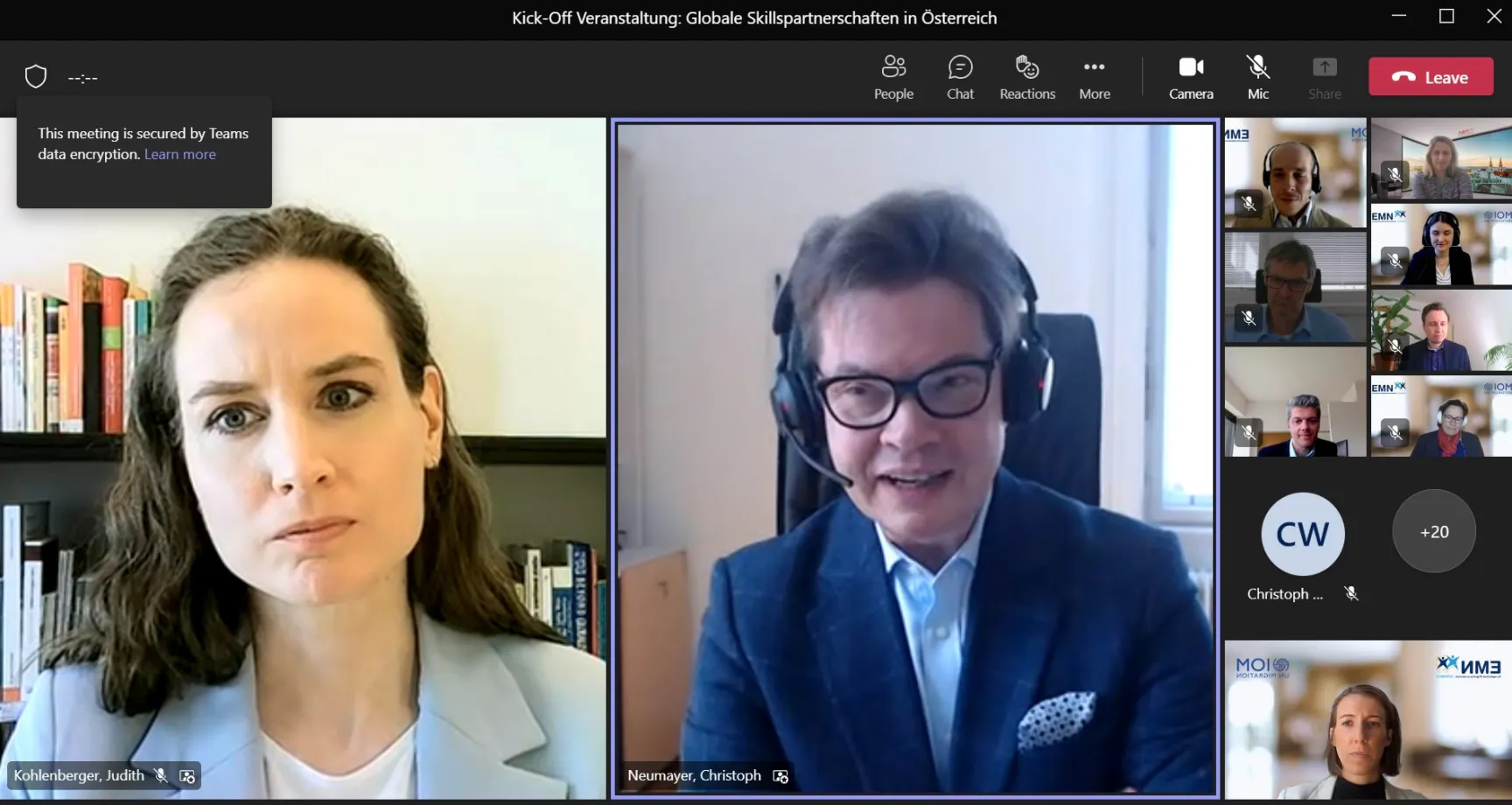Click muted mic icon next to Christoph avatar

1351,593
